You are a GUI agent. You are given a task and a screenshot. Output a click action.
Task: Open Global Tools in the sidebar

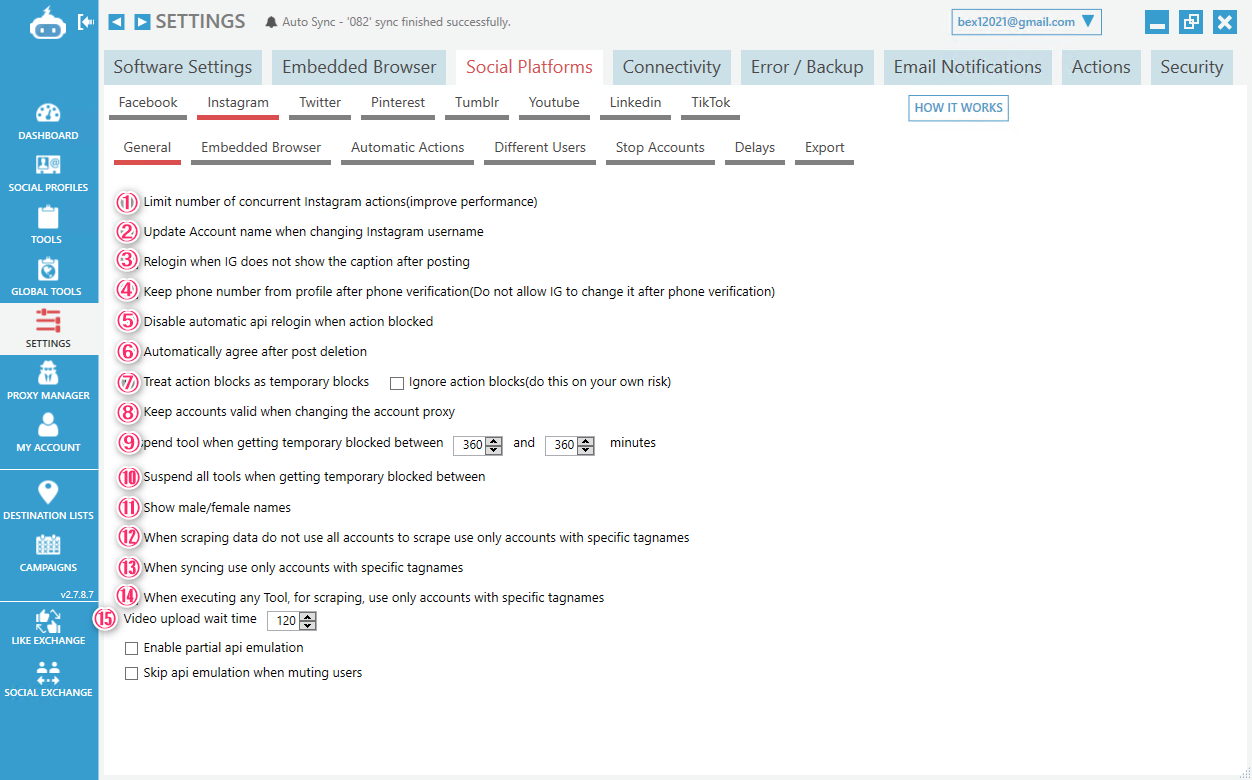(x=48, y=277)
